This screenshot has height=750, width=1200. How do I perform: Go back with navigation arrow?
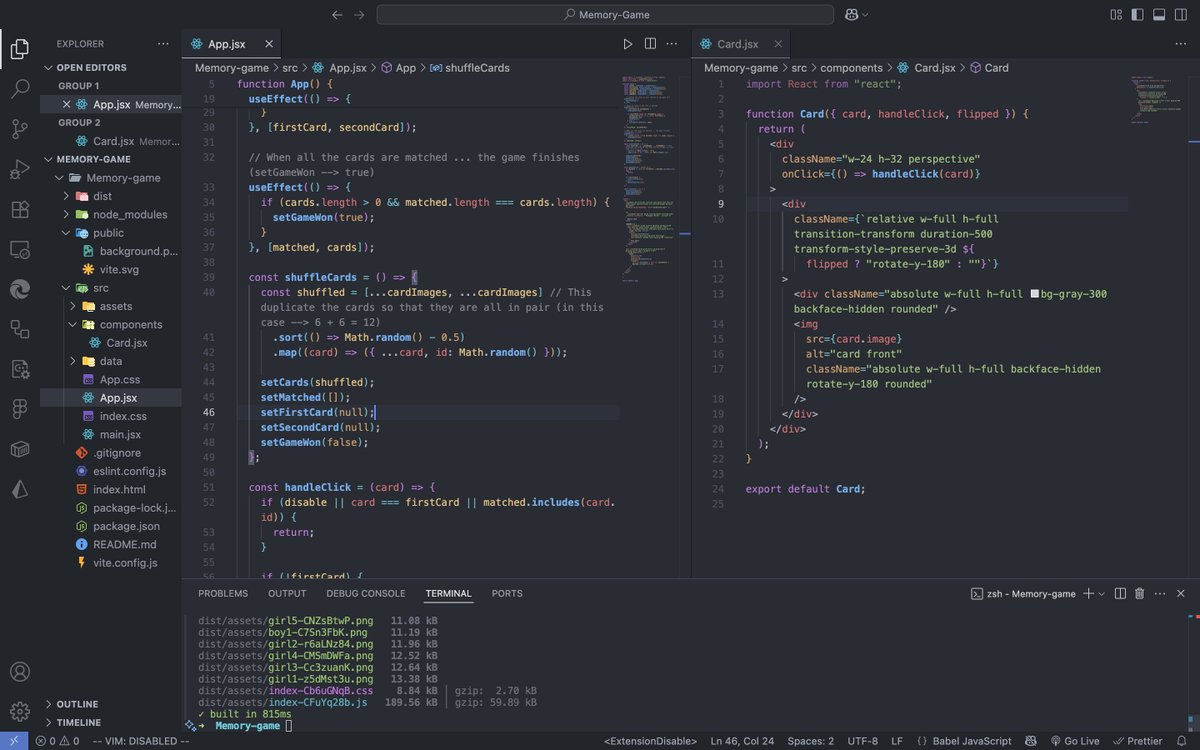(337, 15)
